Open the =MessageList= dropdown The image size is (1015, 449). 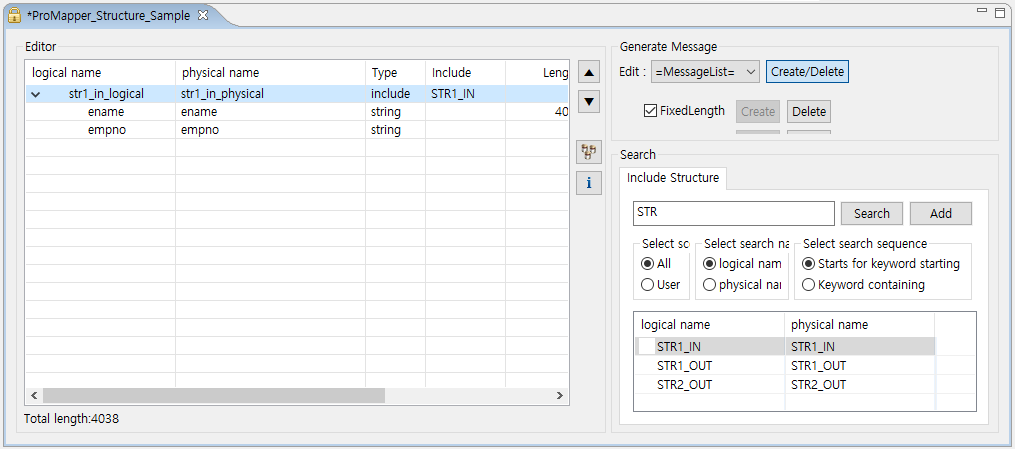[x=705, y=72]
